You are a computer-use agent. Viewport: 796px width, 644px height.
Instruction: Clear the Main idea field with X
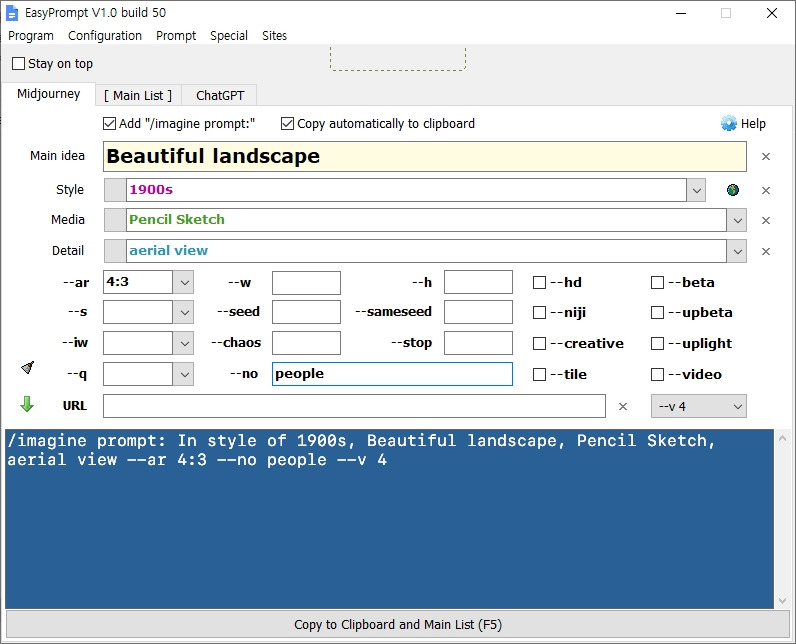pyautogui.click(x=766, y=156)
